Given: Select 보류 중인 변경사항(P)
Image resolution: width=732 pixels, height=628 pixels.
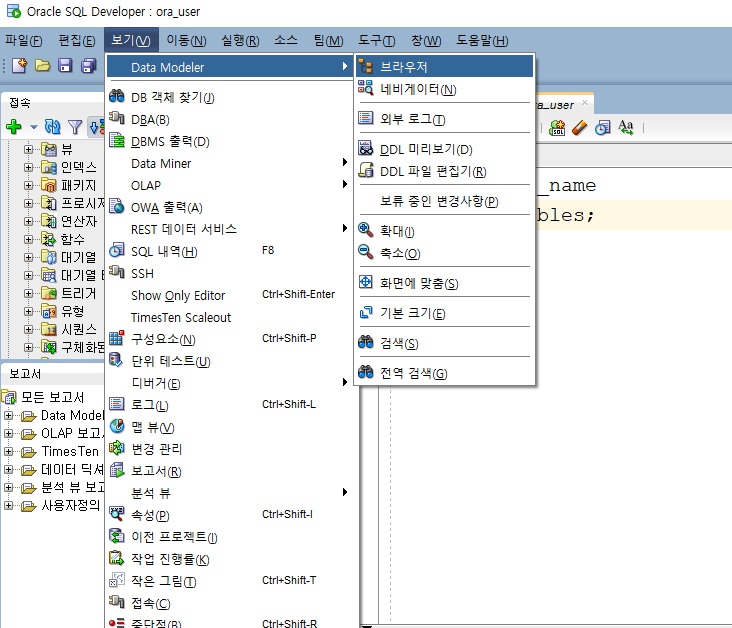Looking at the screenshot, I should pos(444,201).
